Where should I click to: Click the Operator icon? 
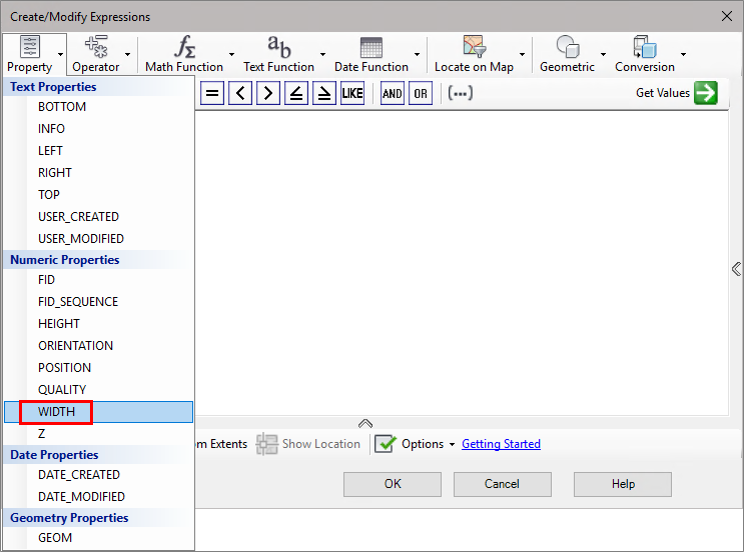(96, 47)
